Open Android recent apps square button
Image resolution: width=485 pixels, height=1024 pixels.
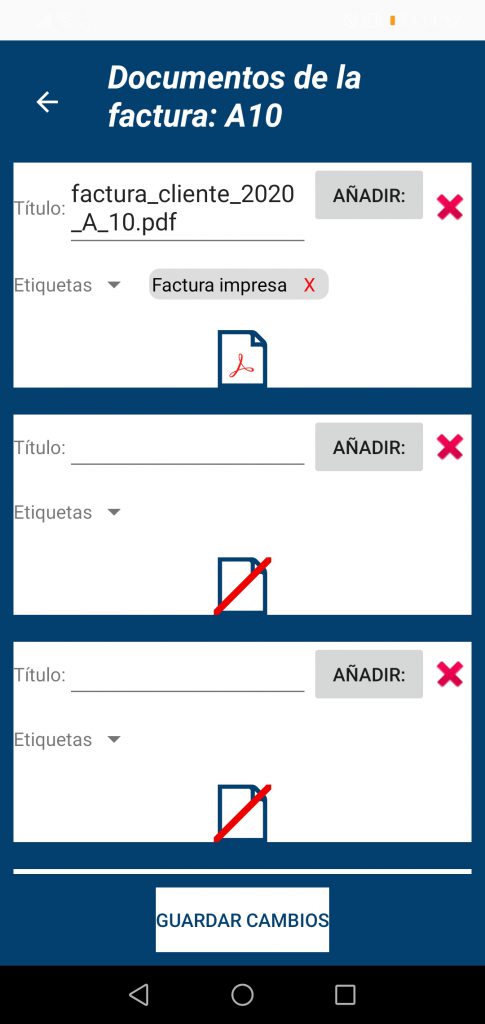pyautogui.click(x=345, y=995)
